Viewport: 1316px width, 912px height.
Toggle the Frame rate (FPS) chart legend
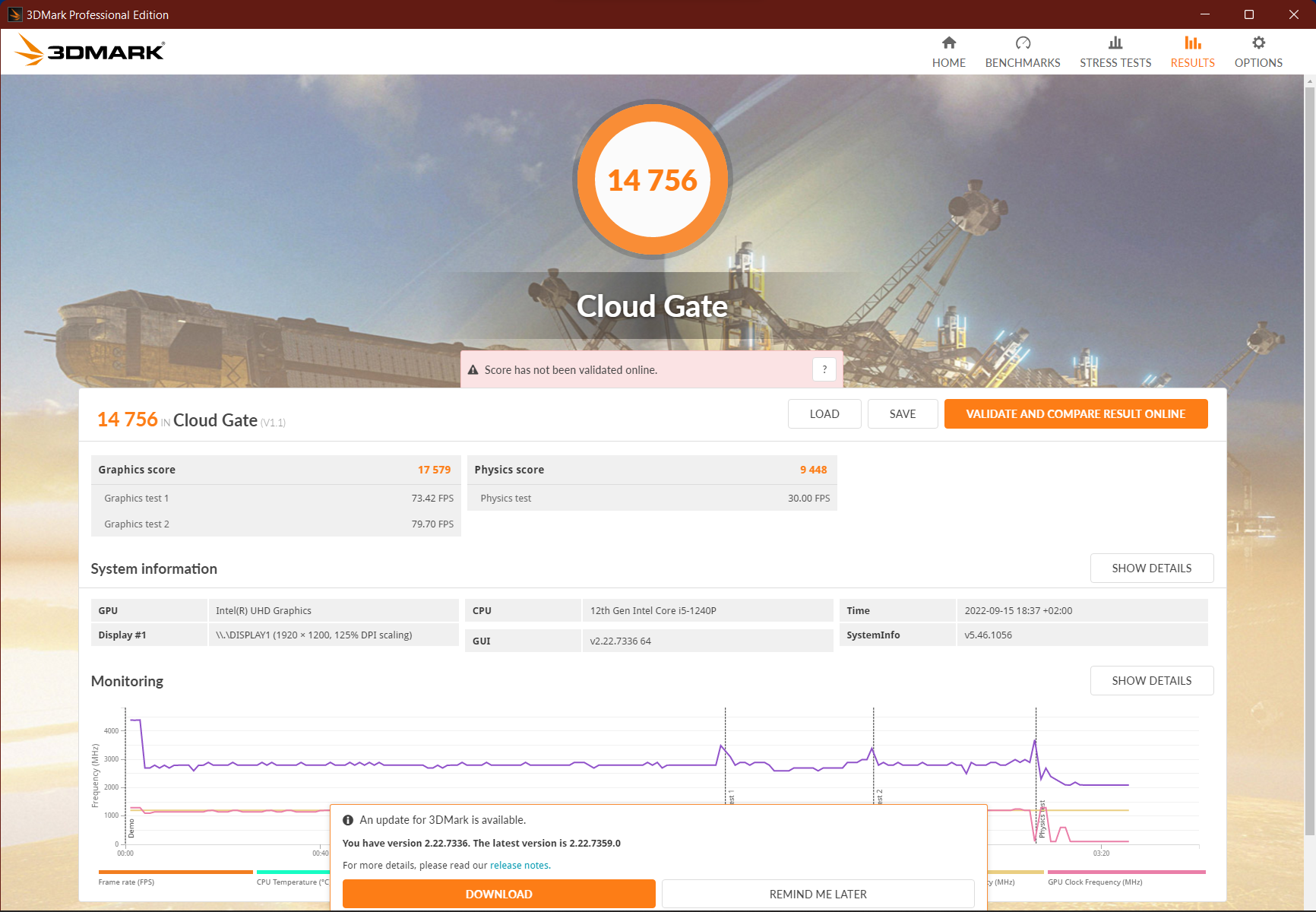(126, 882)
